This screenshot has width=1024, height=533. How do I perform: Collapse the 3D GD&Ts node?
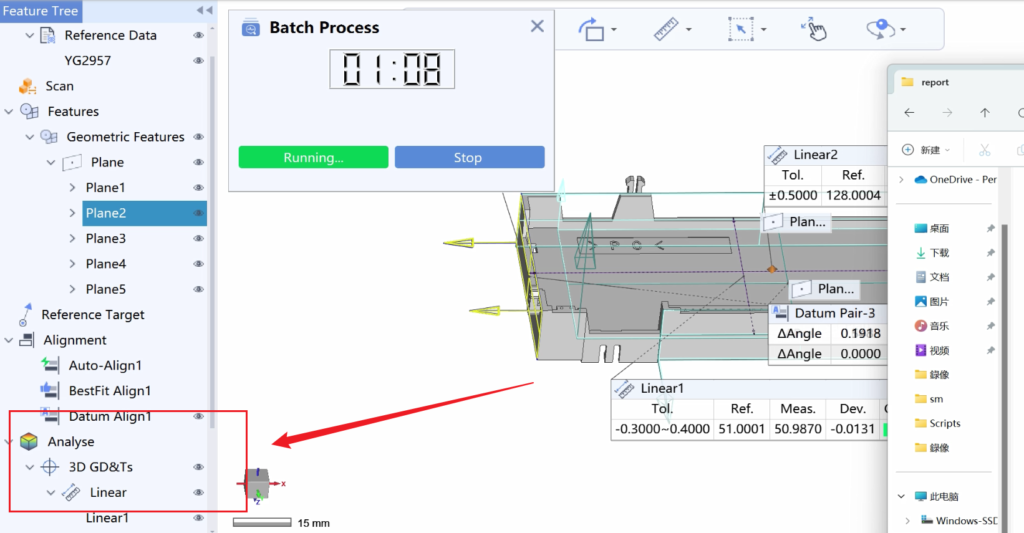tap(29, 467)
